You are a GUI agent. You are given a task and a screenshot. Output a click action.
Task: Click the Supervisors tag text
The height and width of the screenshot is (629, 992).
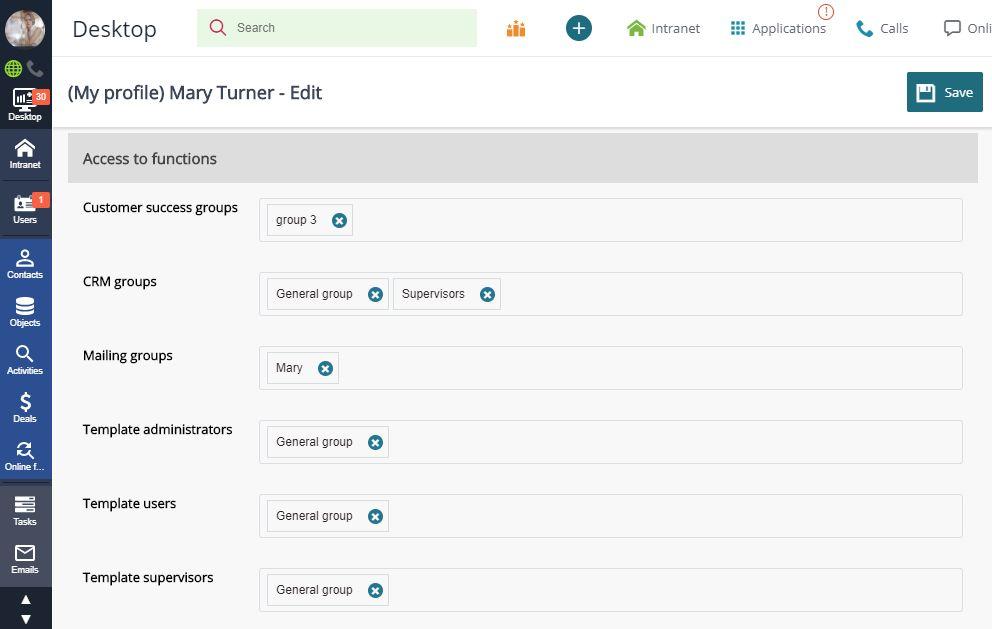433,294
